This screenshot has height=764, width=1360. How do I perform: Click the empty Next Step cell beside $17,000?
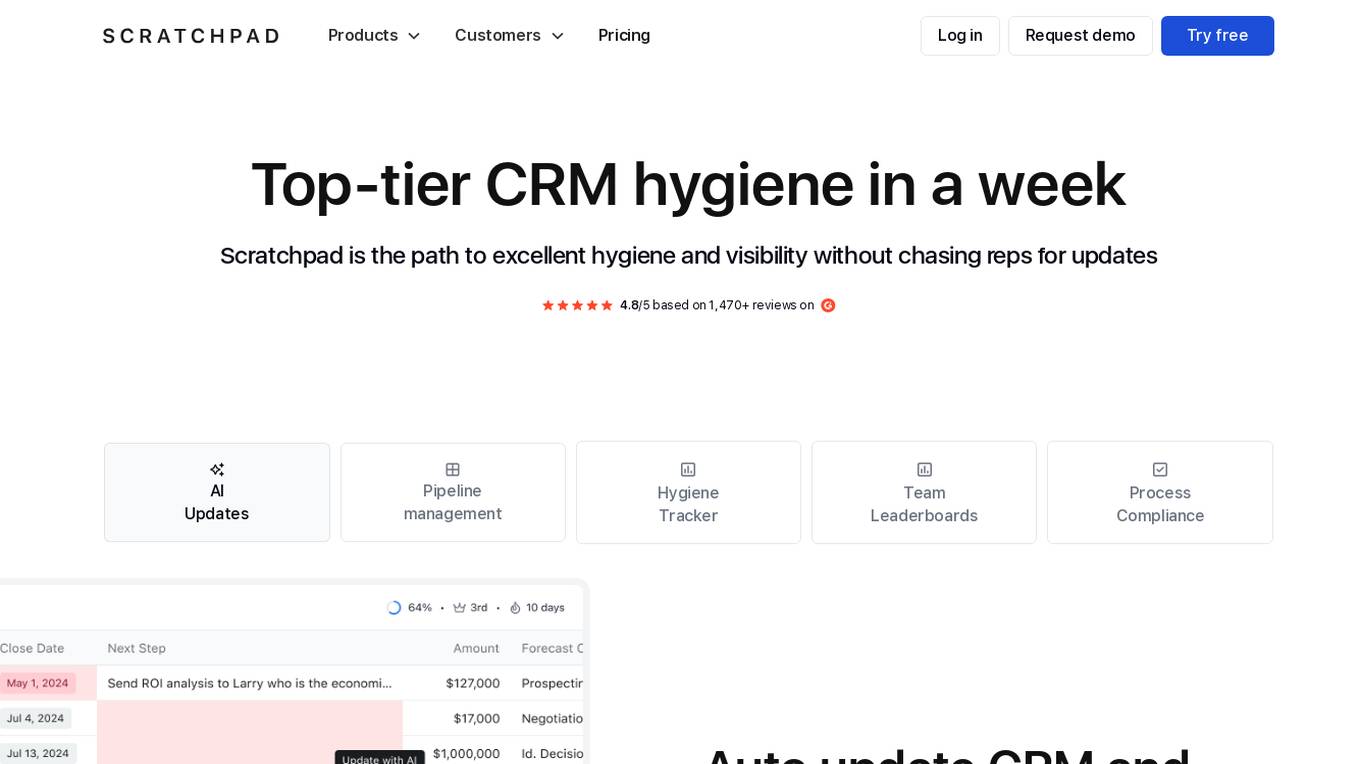coord(250,718)
